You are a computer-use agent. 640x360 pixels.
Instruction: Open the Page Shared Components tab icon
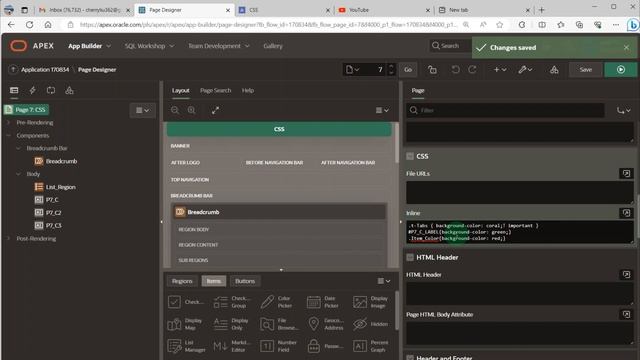pyautogui.click(x=69, y=90)
